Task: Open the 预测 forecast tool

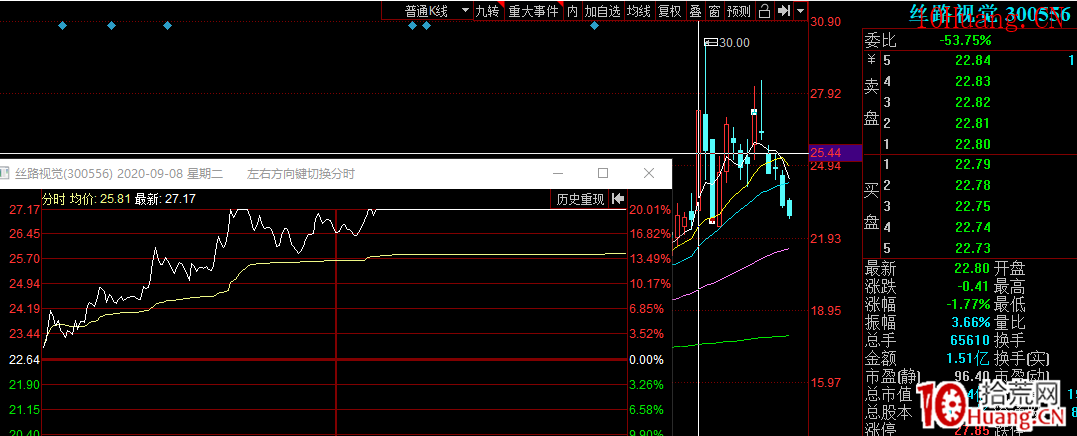Action: pyautogui.click(x=738, y=10)
